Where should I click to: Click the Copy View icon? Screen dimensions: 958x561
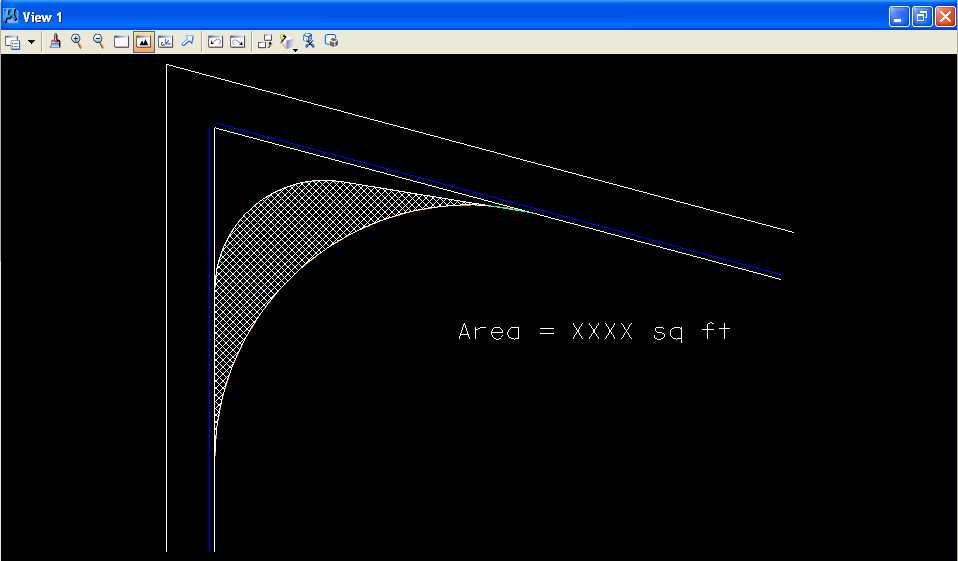(x=265, y=42)
